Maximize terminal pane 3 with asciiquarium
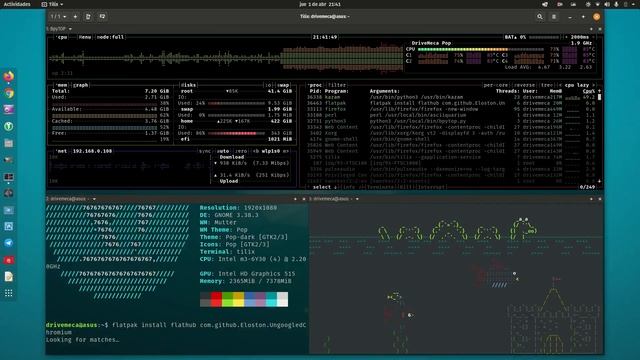The width and height of the screenshot is (640, 360). click(591, 199)
